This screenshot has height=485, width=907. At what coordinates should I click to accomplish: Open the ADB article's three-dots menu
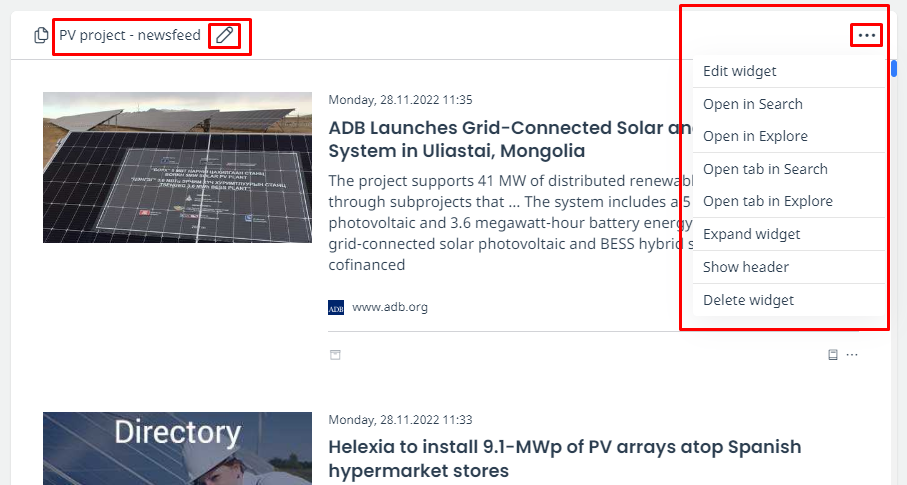point(852,355)
